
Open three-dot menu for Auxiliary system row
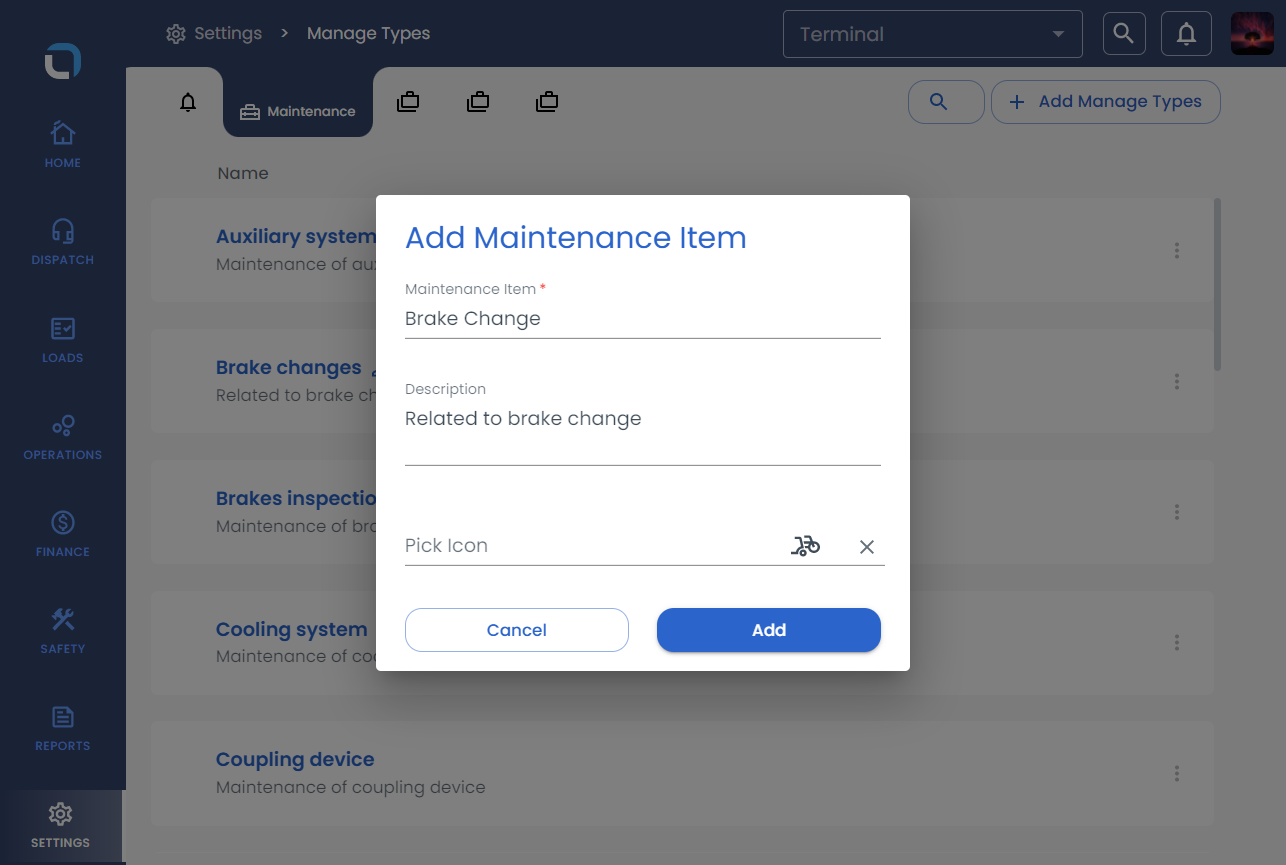point(1177,250)
